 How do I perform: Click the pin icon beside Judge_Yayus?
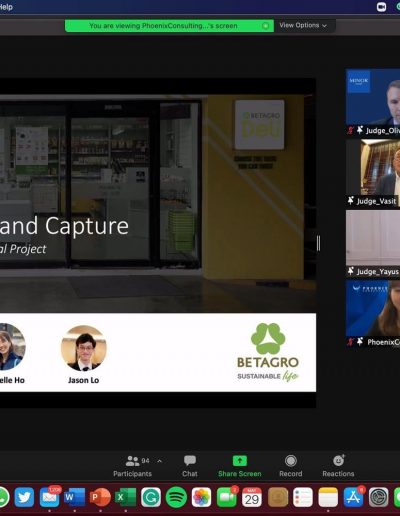(x=351, y=271)
